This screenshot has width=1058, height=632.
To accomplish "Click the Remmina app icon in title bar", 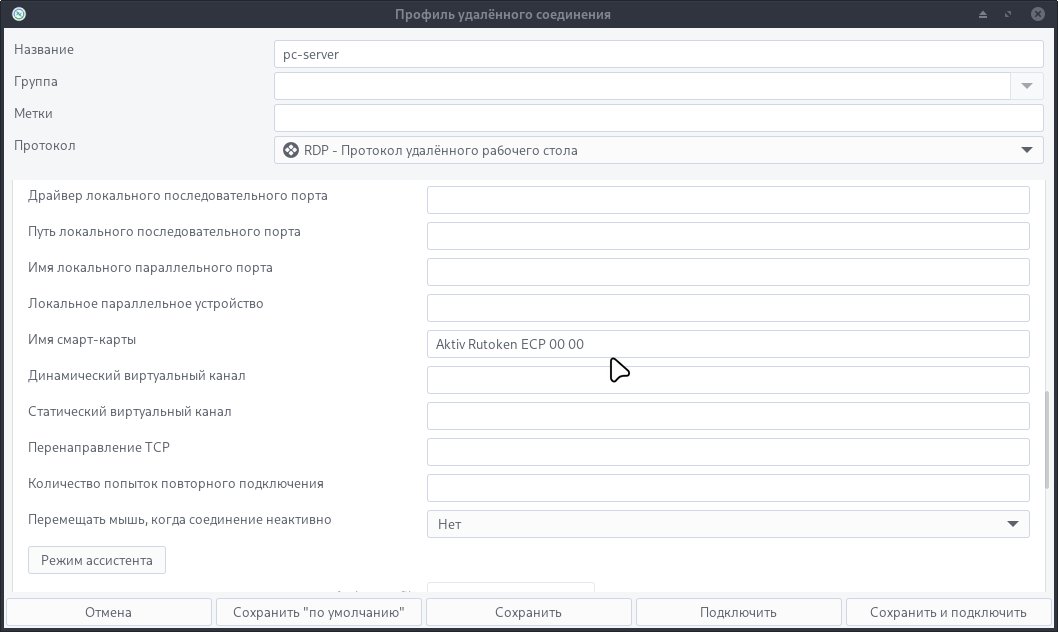I will [18, 14].
